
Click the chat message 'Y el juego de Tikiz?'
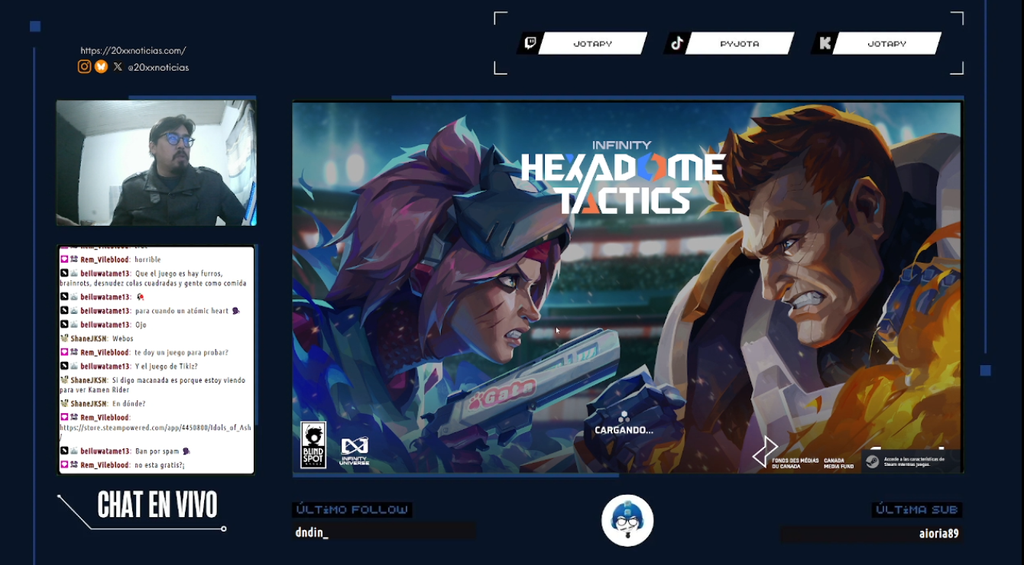click(x=166, y=366)
